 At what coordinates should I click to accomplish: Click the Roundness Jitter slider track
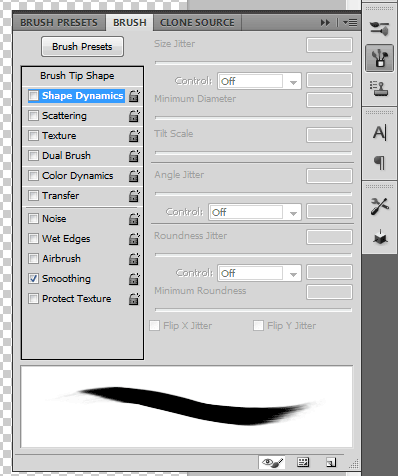click(253, 255)
